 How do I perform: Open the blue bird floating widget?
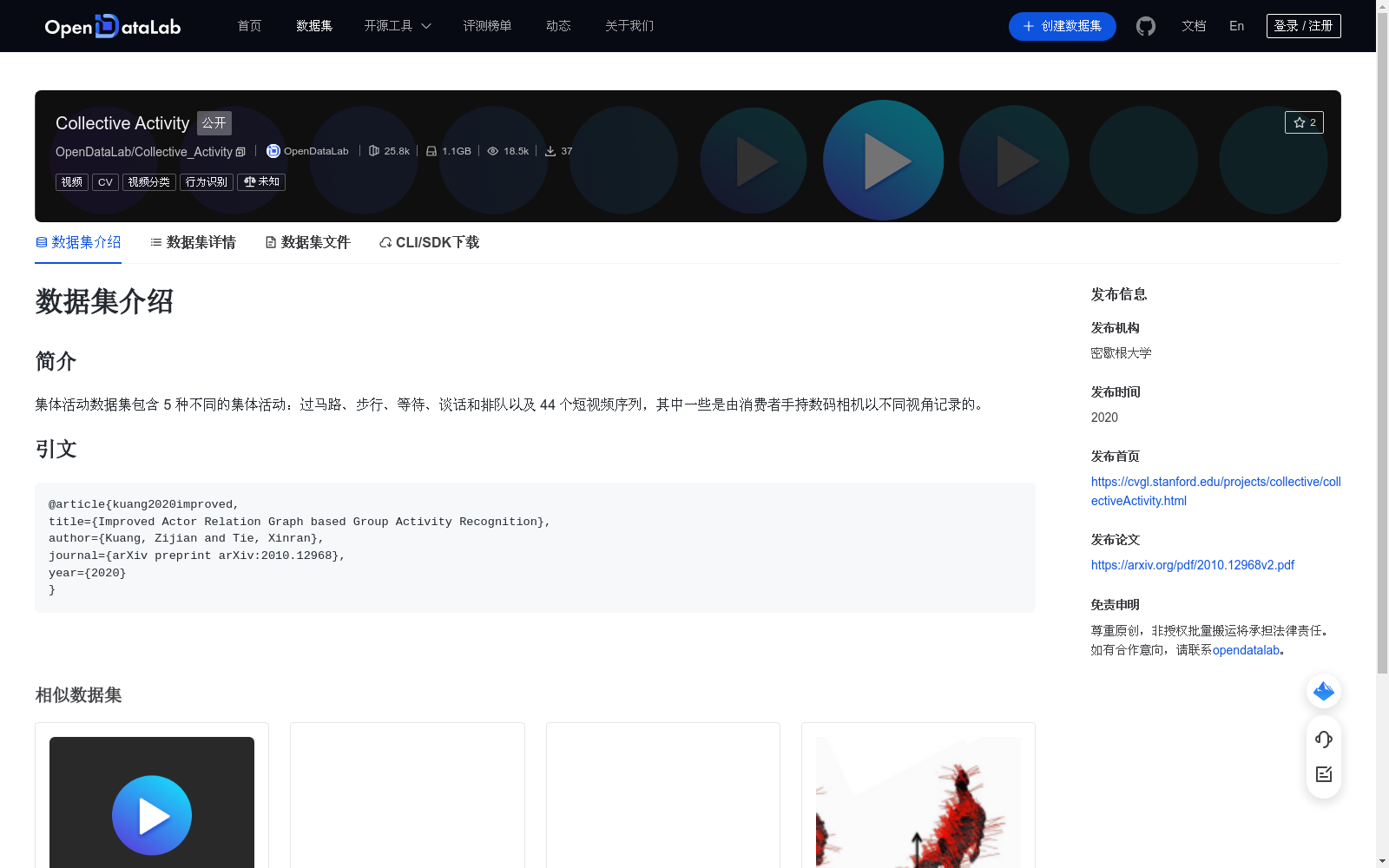point(1324,691)
